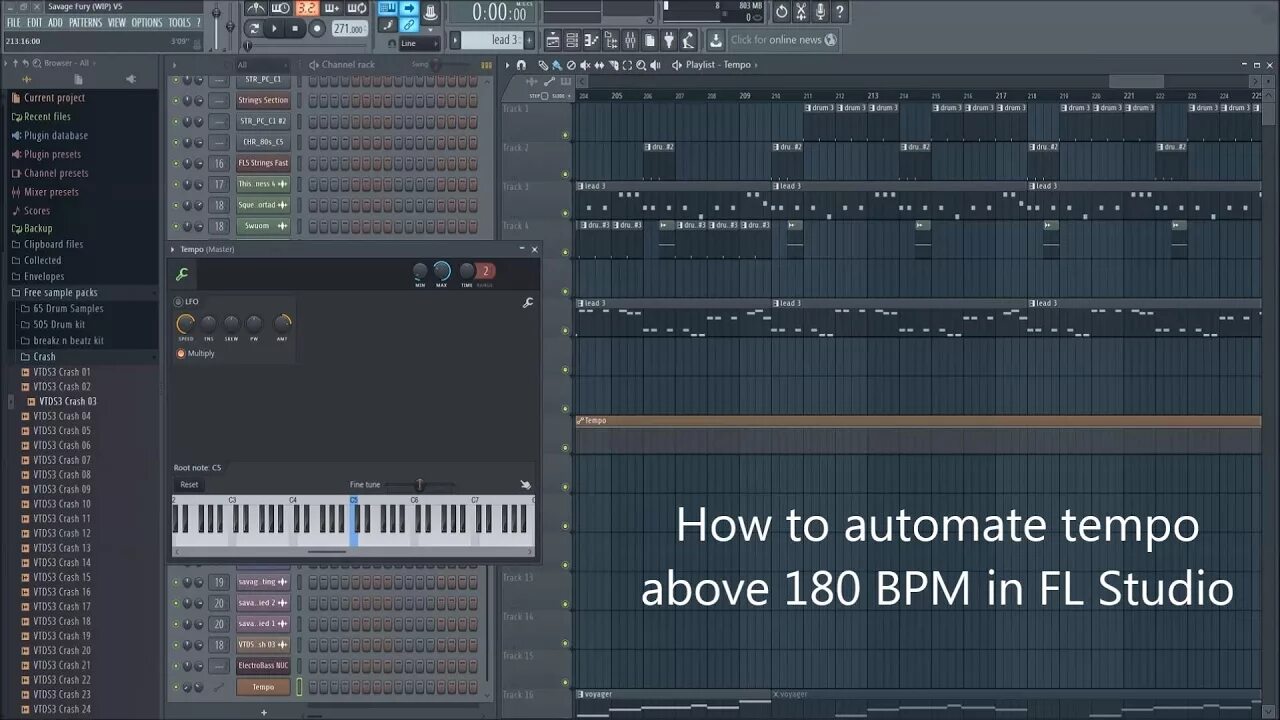The width and height of the screenshot is (1280, 720).
Task: Click the download content library icon
Action: click(x=716, y=40)
